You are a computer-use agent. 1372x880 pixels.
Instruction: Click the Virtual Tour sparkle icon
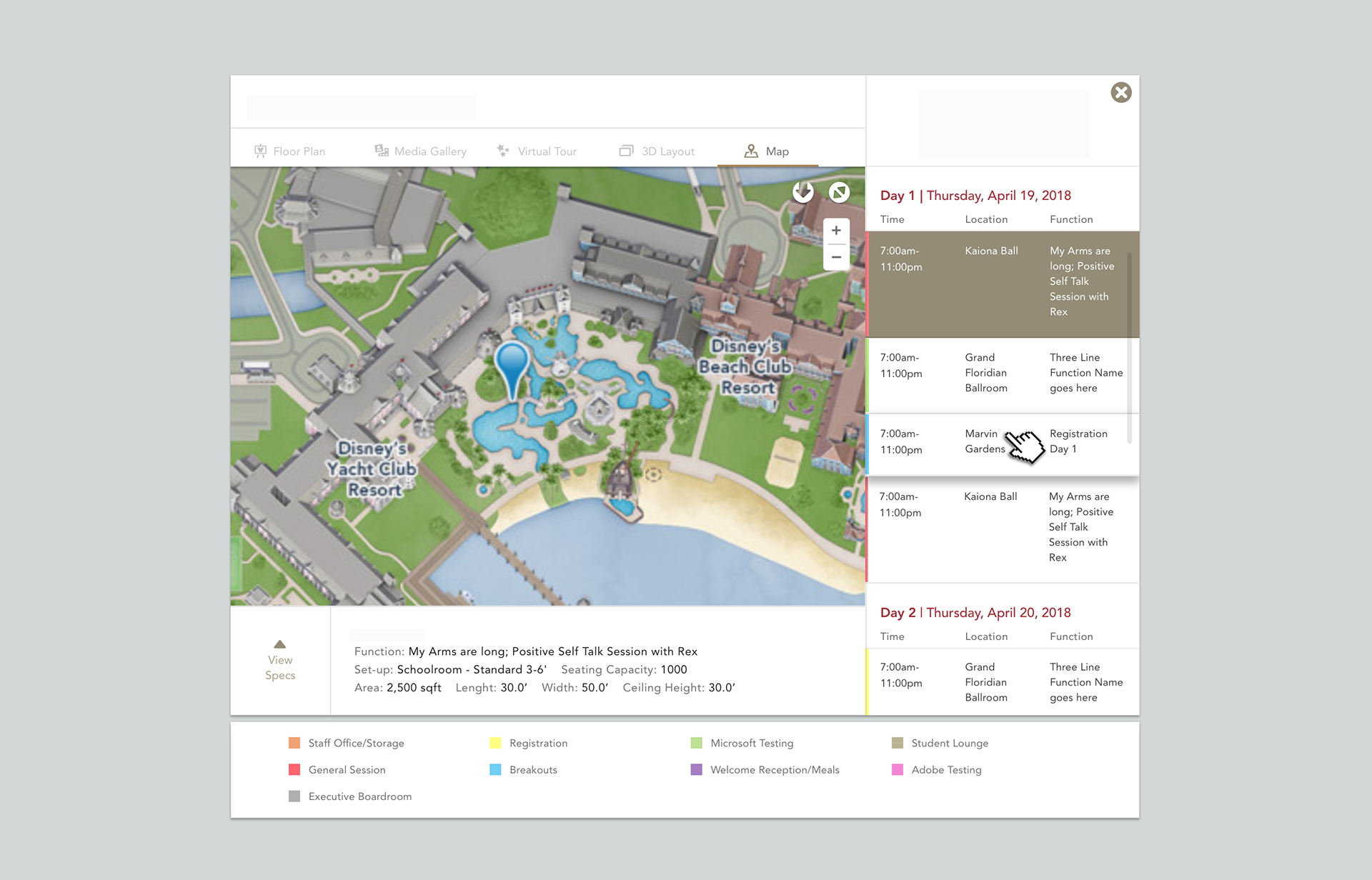[503, 151]
